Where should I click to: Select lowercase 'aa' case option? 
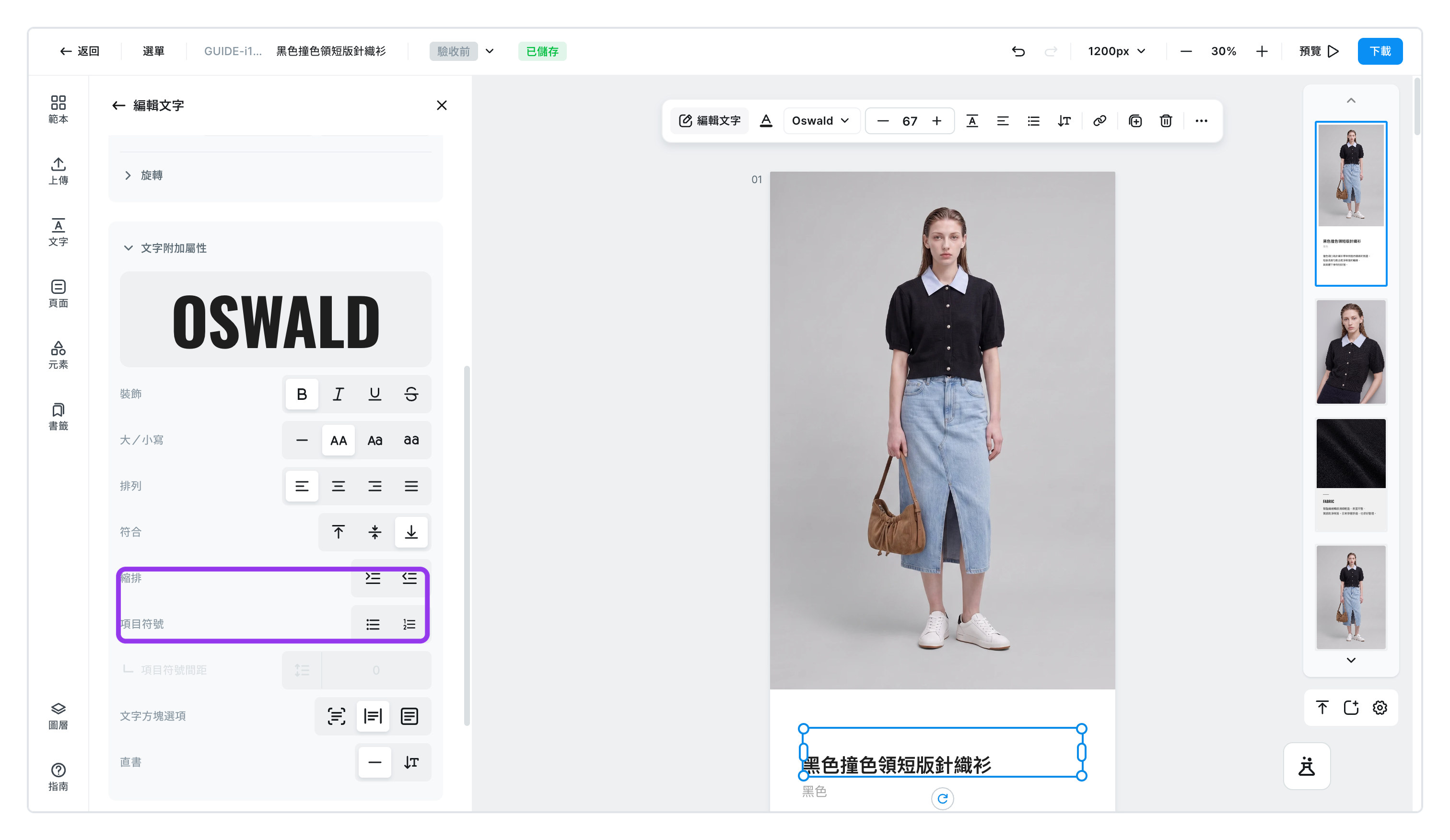[411, 440]
